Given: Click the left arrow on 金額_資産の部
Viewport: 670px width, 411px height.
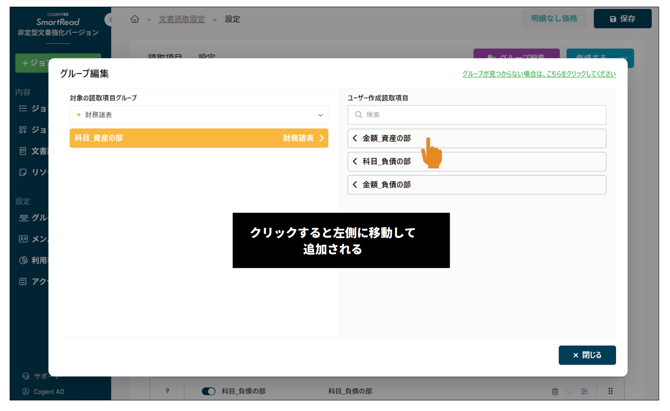Looking at the screenshot, I should pos(355,138).
